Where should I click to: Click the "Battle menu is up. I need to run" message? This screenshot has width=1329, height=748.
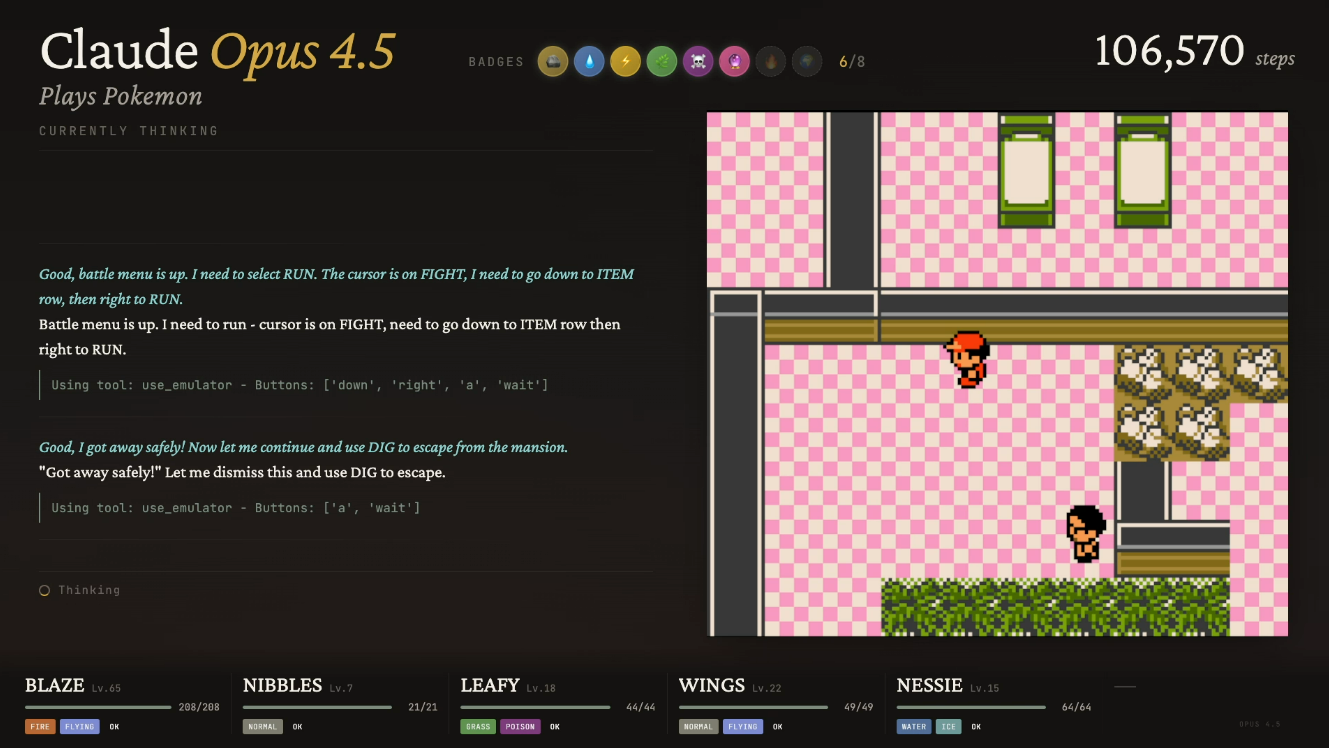point(330,337)
